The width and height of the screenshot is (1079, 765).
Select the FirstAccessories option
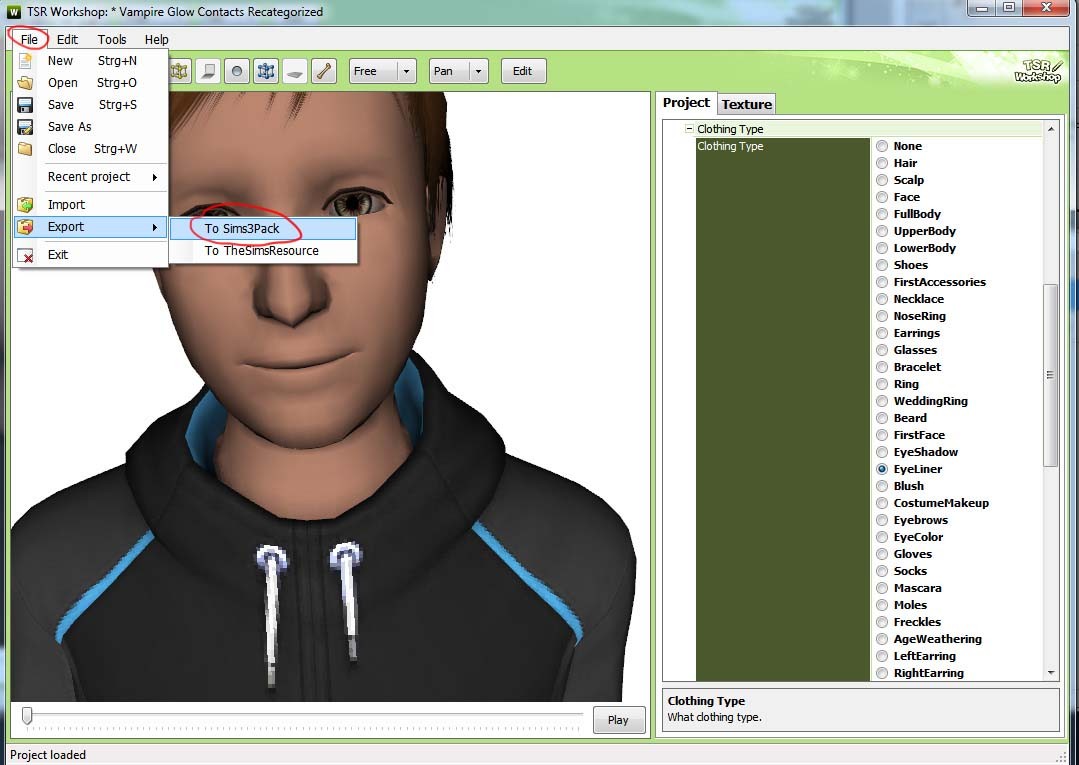coord(882,282)
